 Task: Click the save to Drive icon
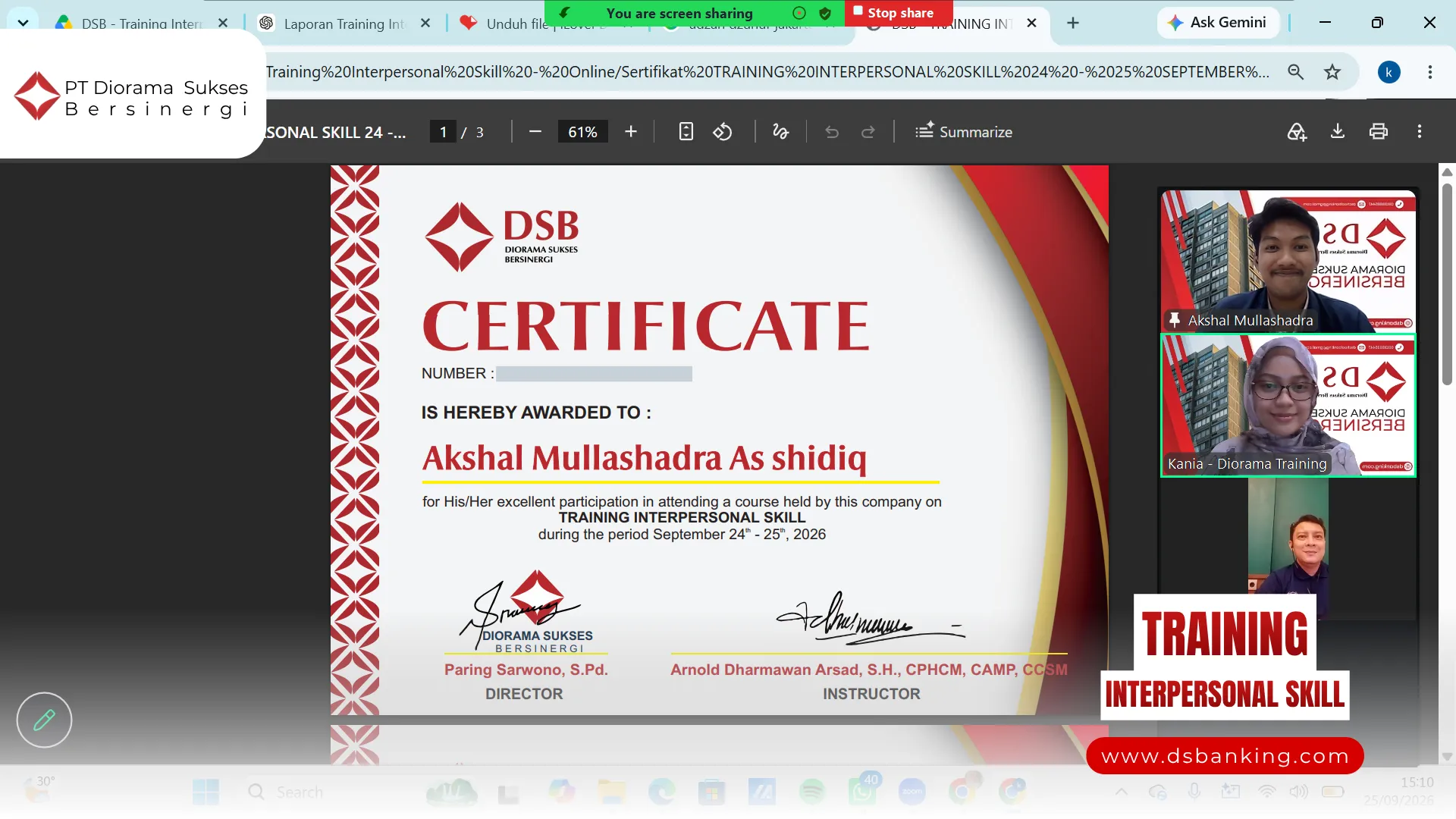[1297, 132]
